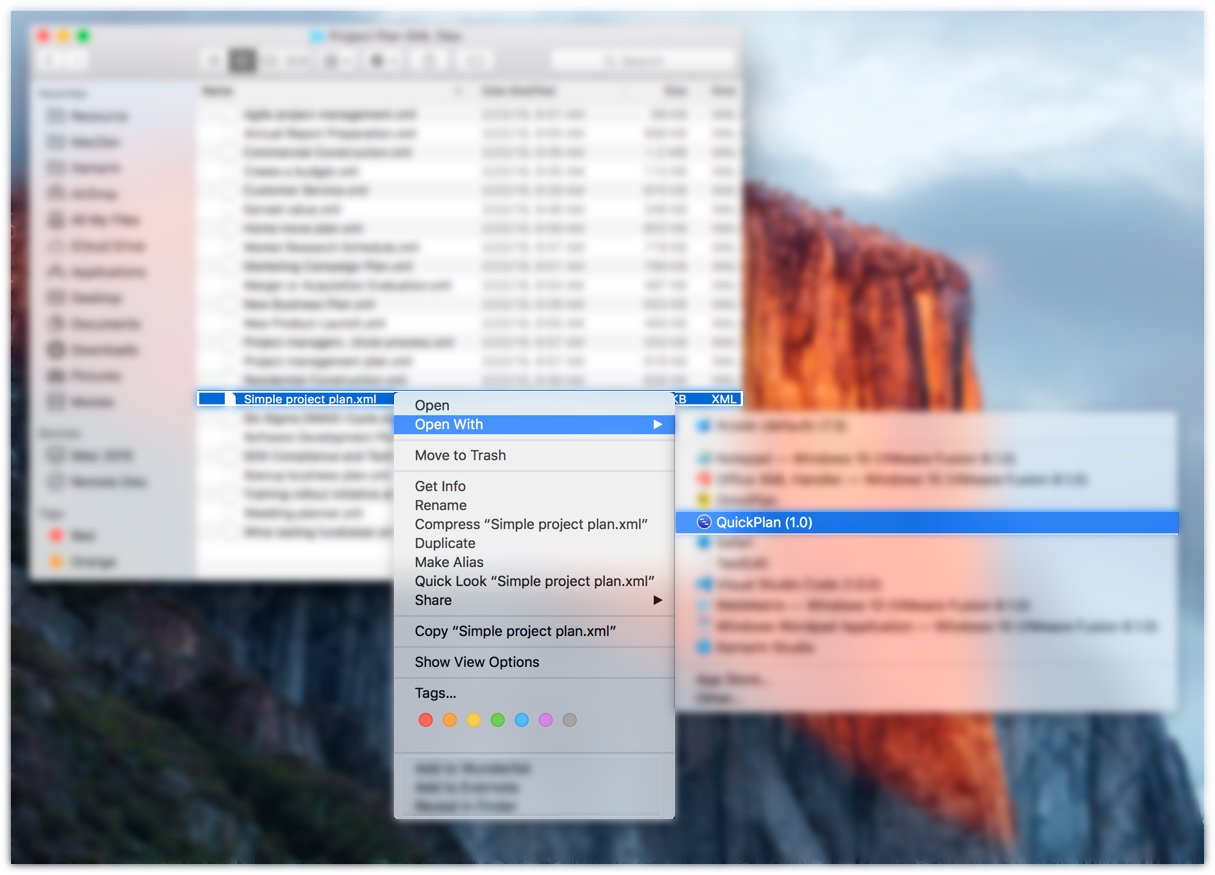
Task: Apply the orange tag color dot
Action: click(450, 720)
